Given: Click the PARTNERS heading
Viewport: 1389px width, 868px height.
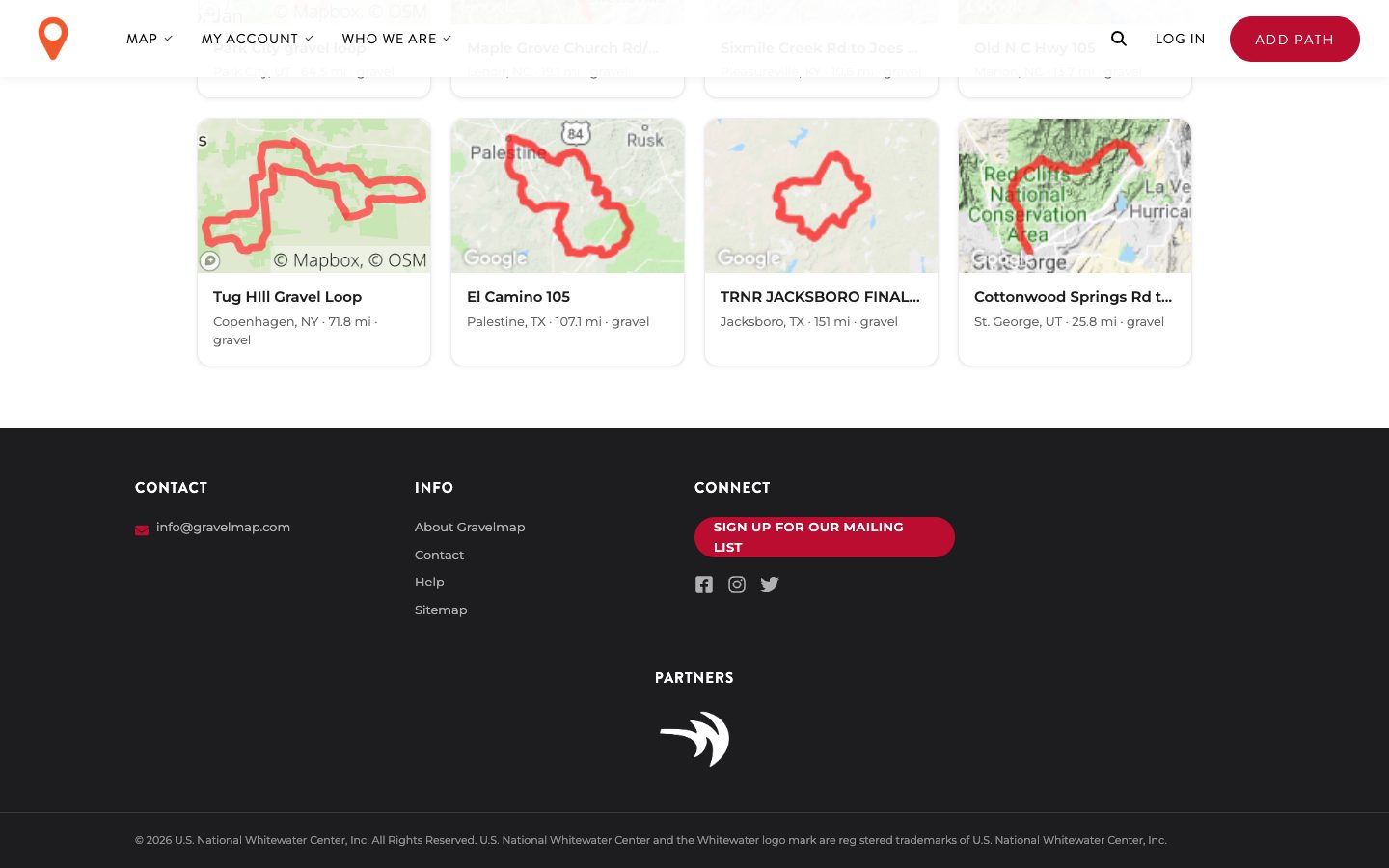Looking at the screenshot, I should click(x=694, y=678).
